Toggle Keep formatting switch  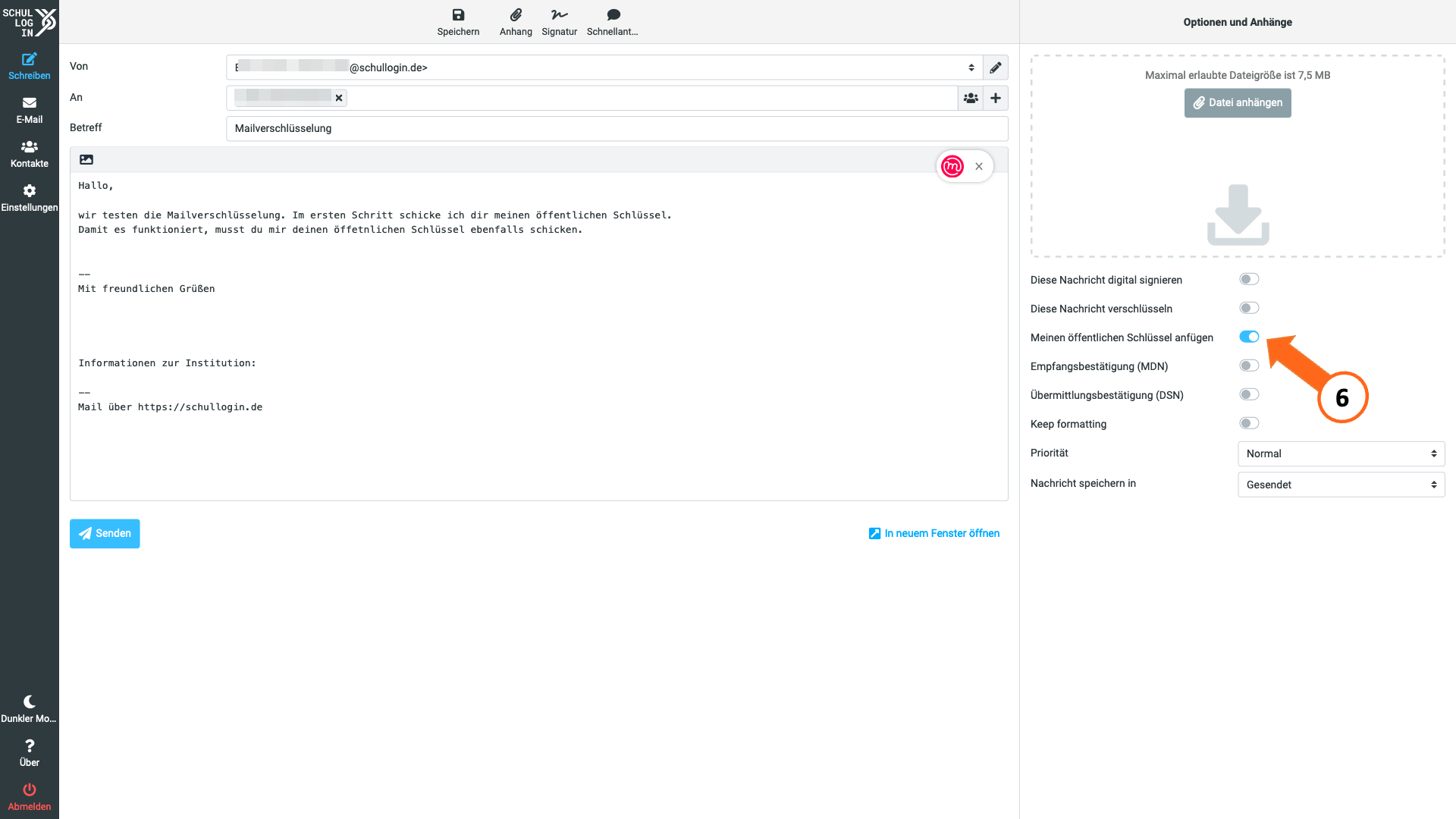click(1249, 423)
